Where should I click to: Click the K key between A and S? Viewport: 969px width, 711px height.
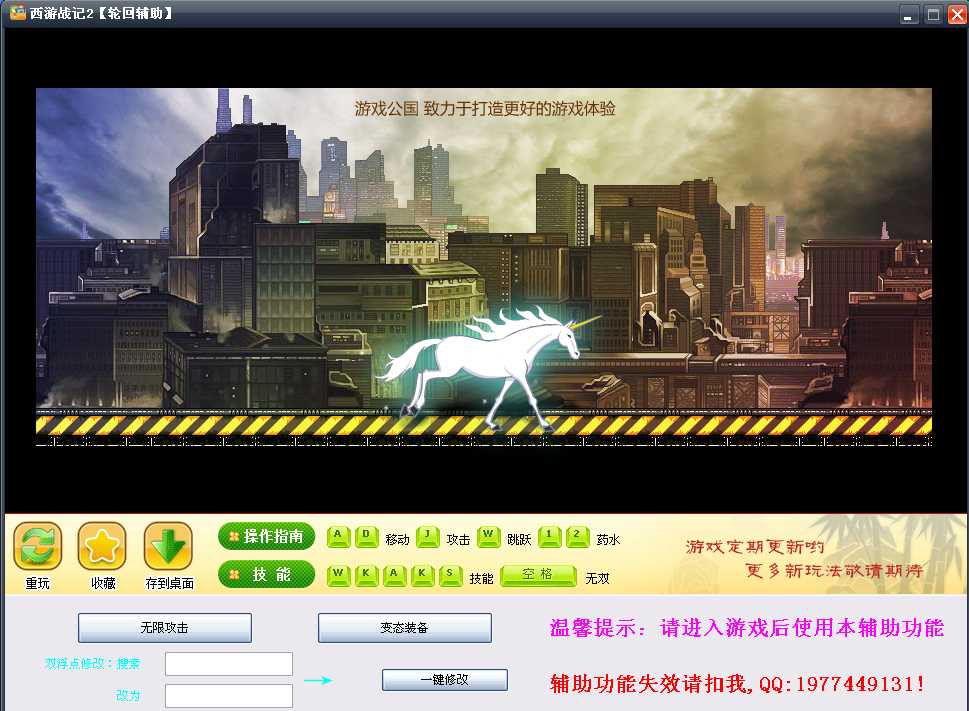coord(423,576)
